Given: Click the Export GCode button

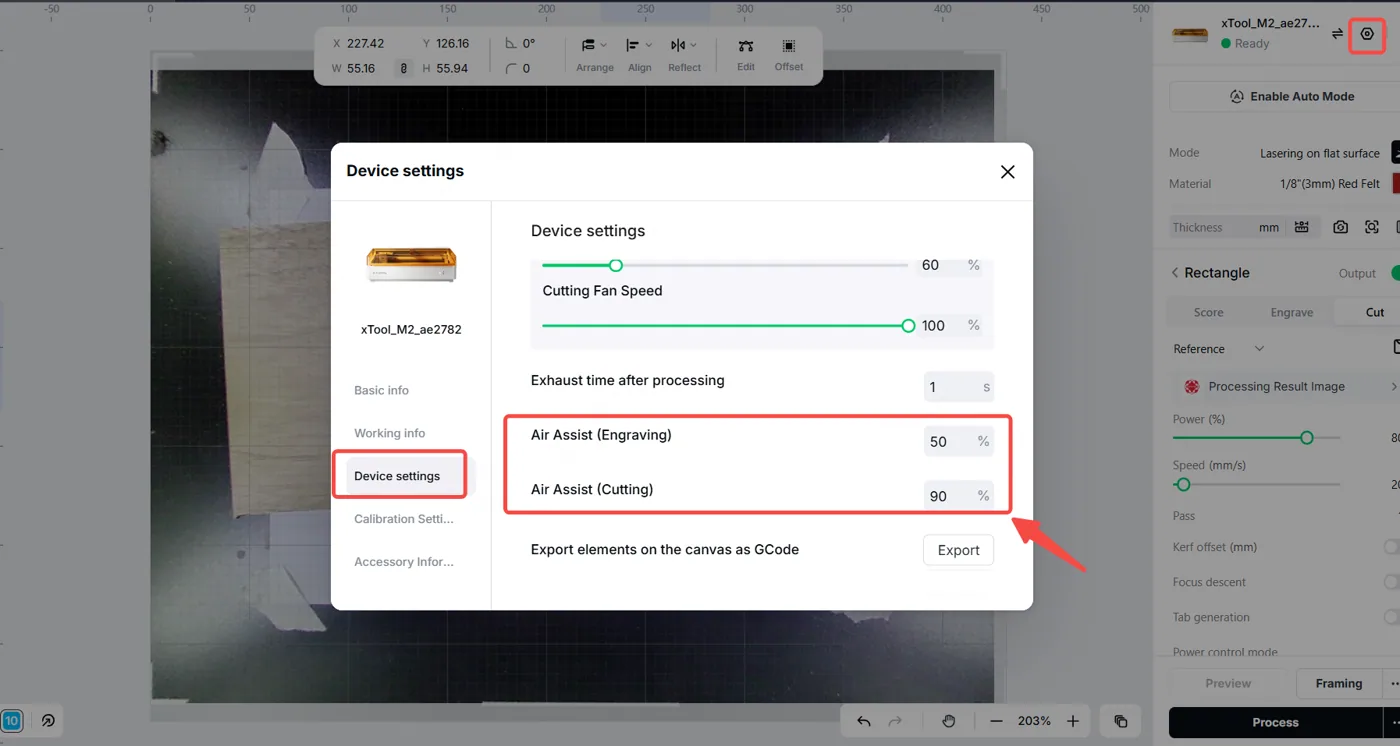Looking at the screenshot, I should 958,550.
